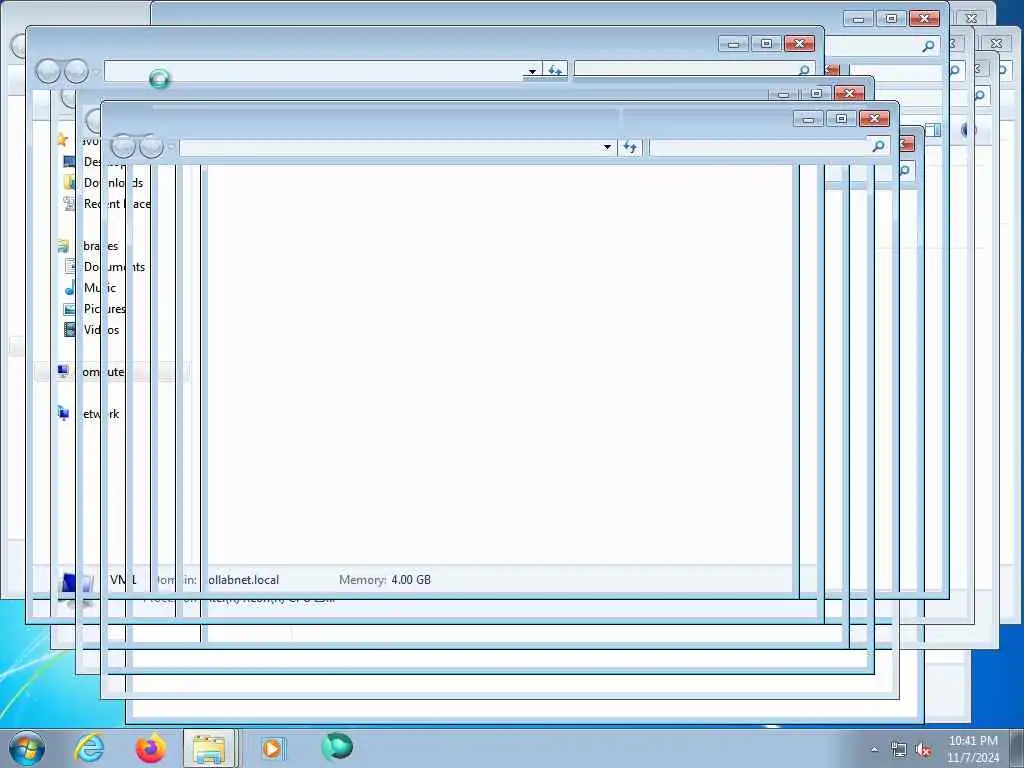Open Recent Places in the navigation pane

coord(107,204)
